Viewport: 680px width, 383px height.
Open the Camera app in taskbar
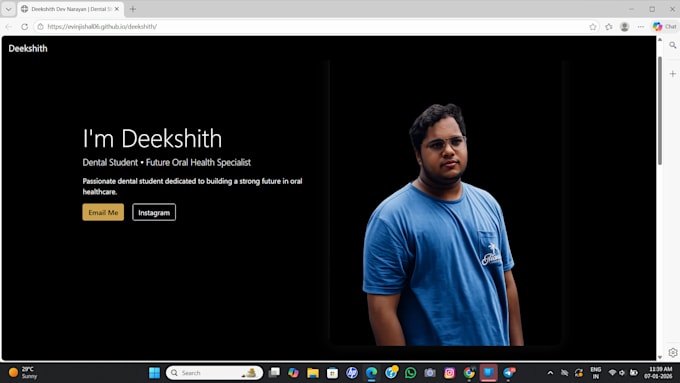tap(430, 373)
